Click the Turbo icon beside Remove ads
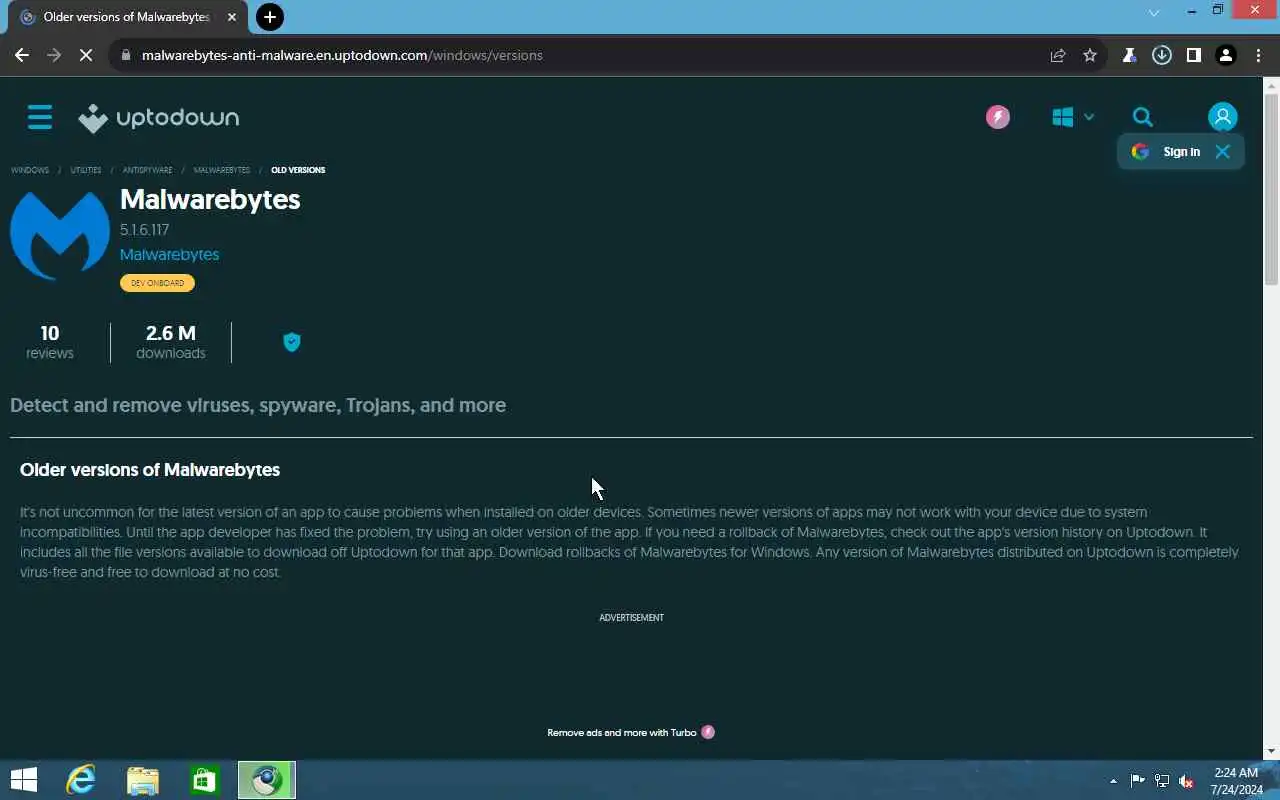1280x800 pixels. [x=708, y=732]
